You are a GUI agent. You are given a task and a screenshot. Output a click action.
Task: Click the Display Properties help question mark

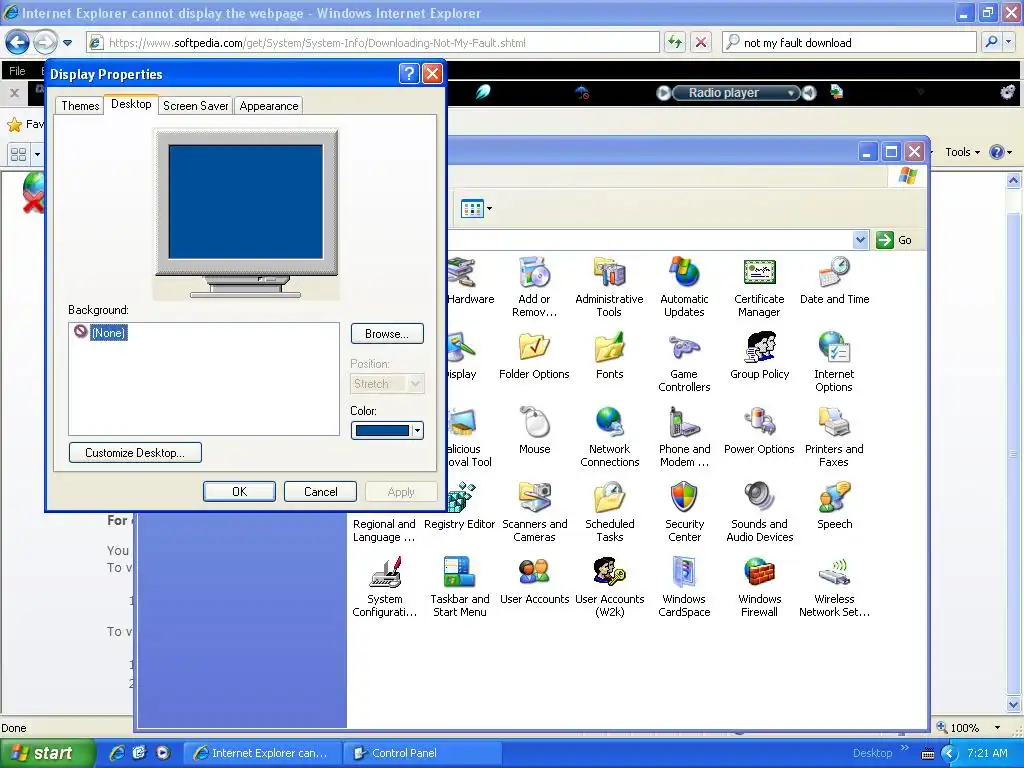pyautogui.click(x=409, y=74)
